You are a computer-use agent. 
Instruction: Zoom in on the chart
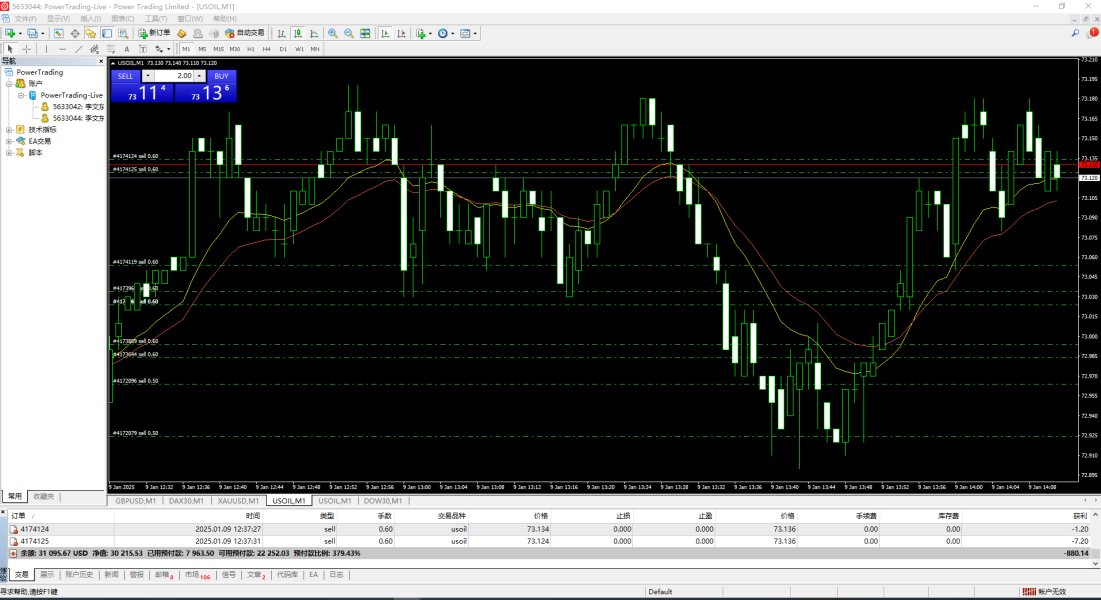coord(333,33)
